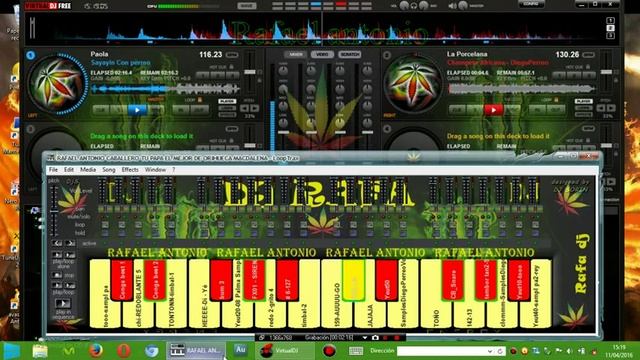The image size is (640, 360).
Task: Trigger the looo-sampl pa yellow key
Action: pos(105,314)
